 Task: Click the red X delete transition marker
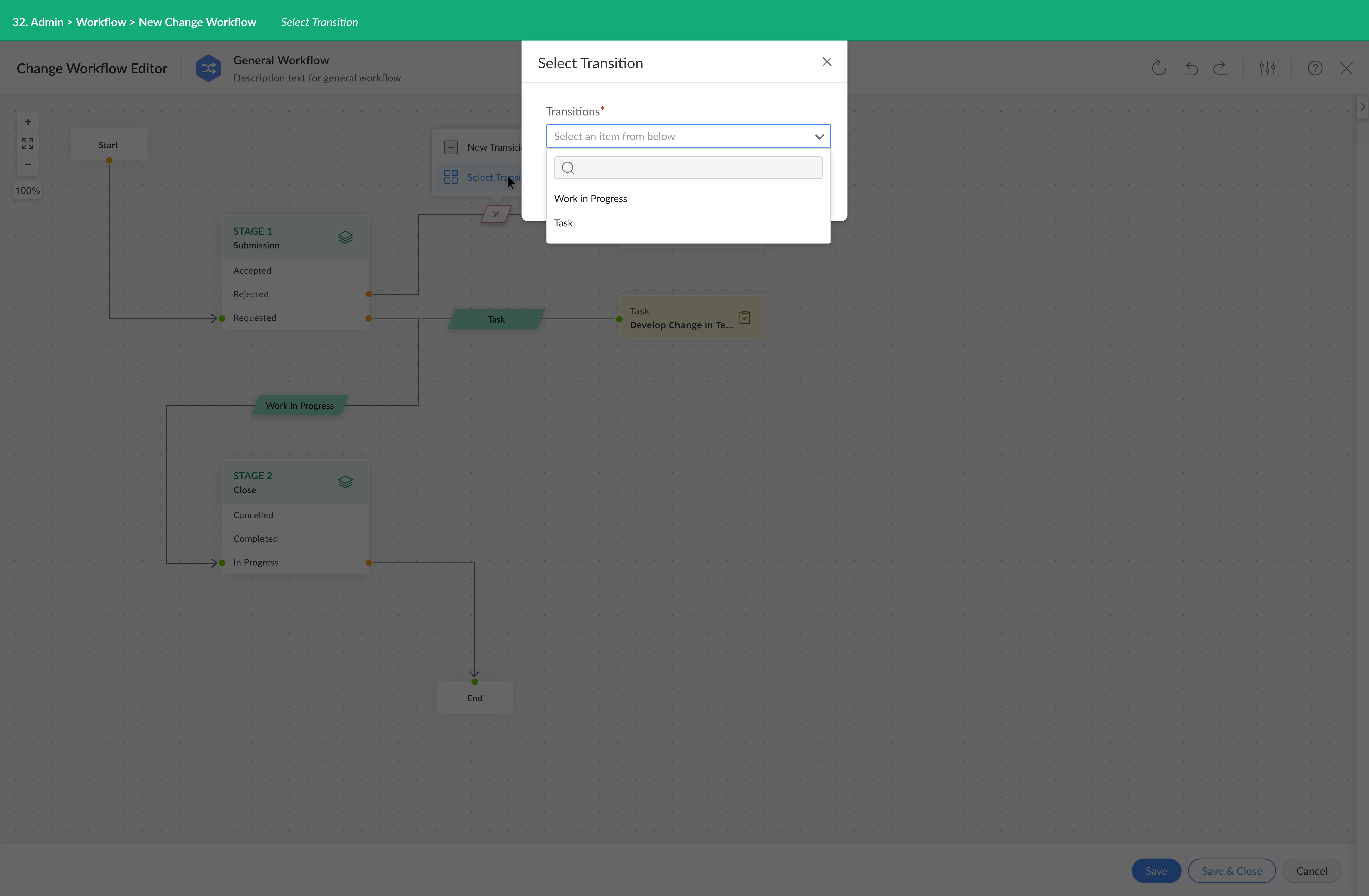[x=496, y=214]
